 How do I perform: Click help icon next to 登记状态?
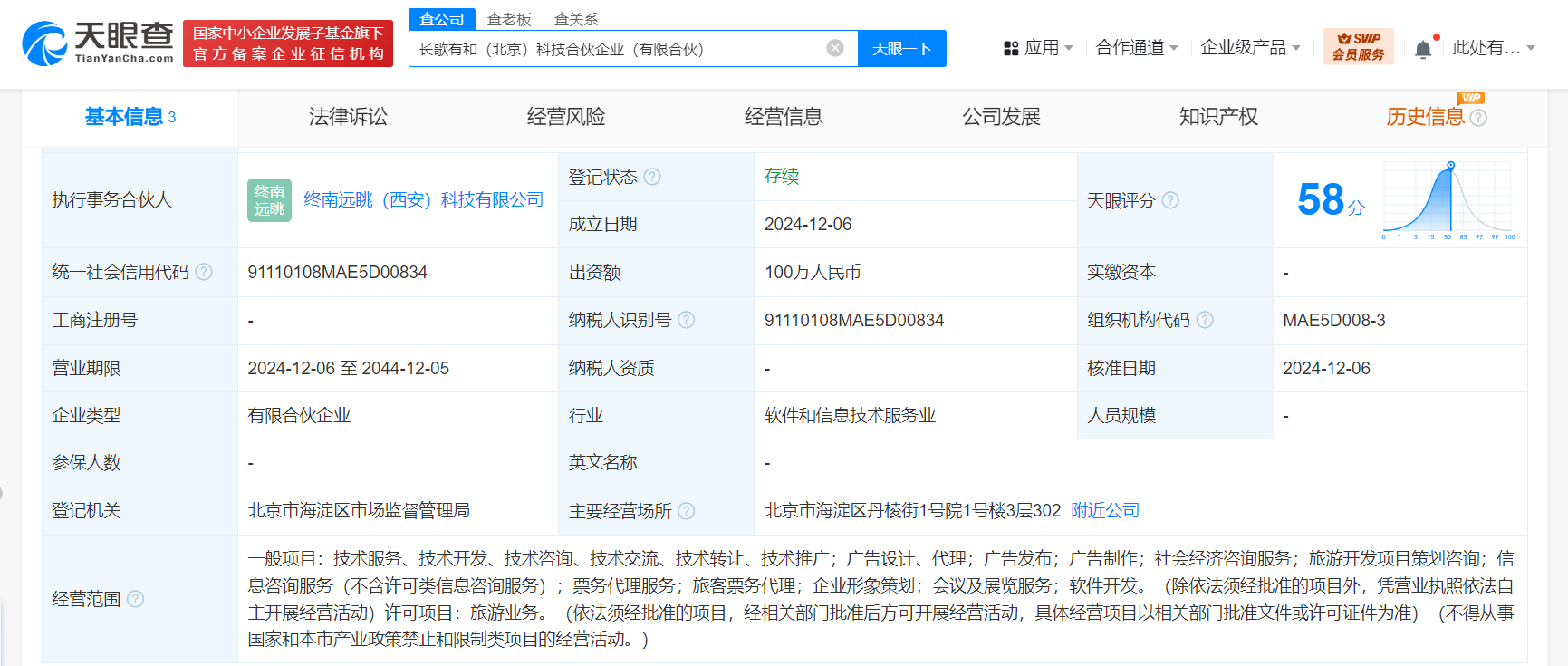tap(652, 177)
